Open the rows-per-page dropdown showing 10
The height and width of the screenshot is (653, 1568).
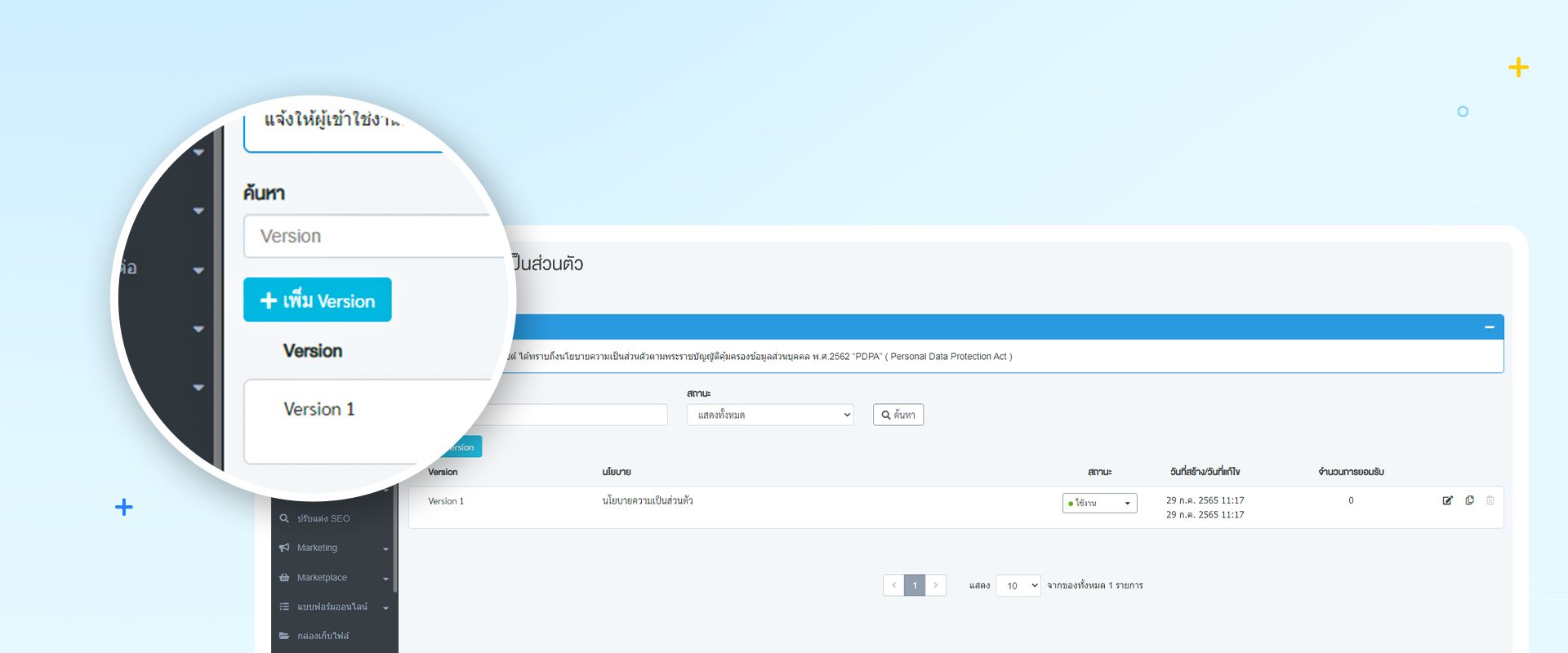pos(1018,585)
